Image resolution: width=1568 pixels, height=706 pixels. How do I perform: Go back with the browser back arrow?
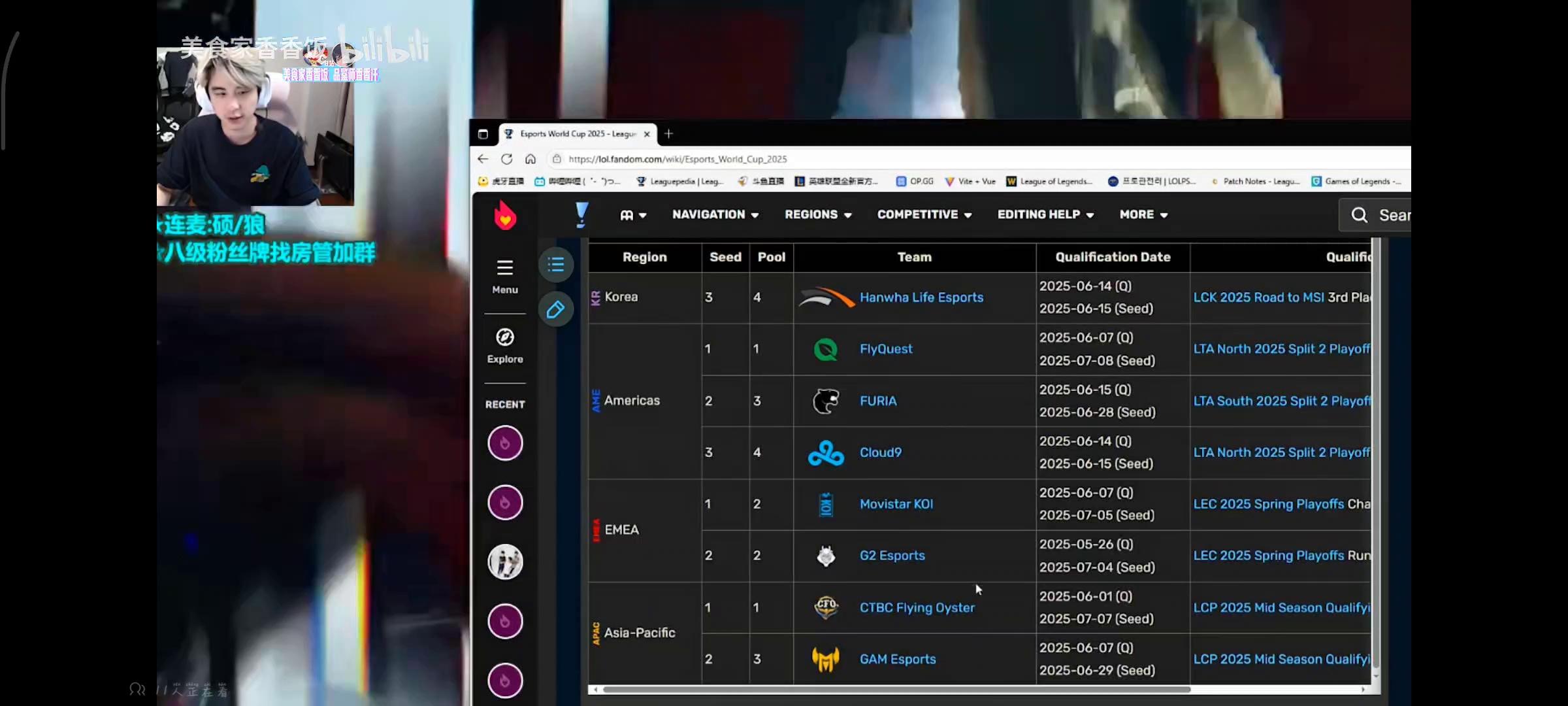(x=483, y=159)
